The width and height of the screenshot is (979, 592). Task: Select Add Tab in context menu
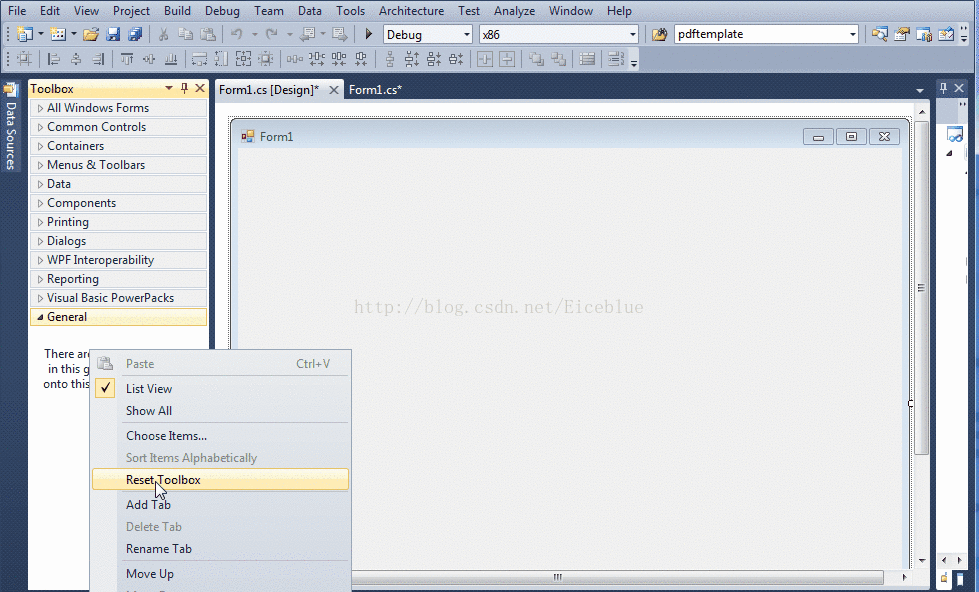[220, 505]
